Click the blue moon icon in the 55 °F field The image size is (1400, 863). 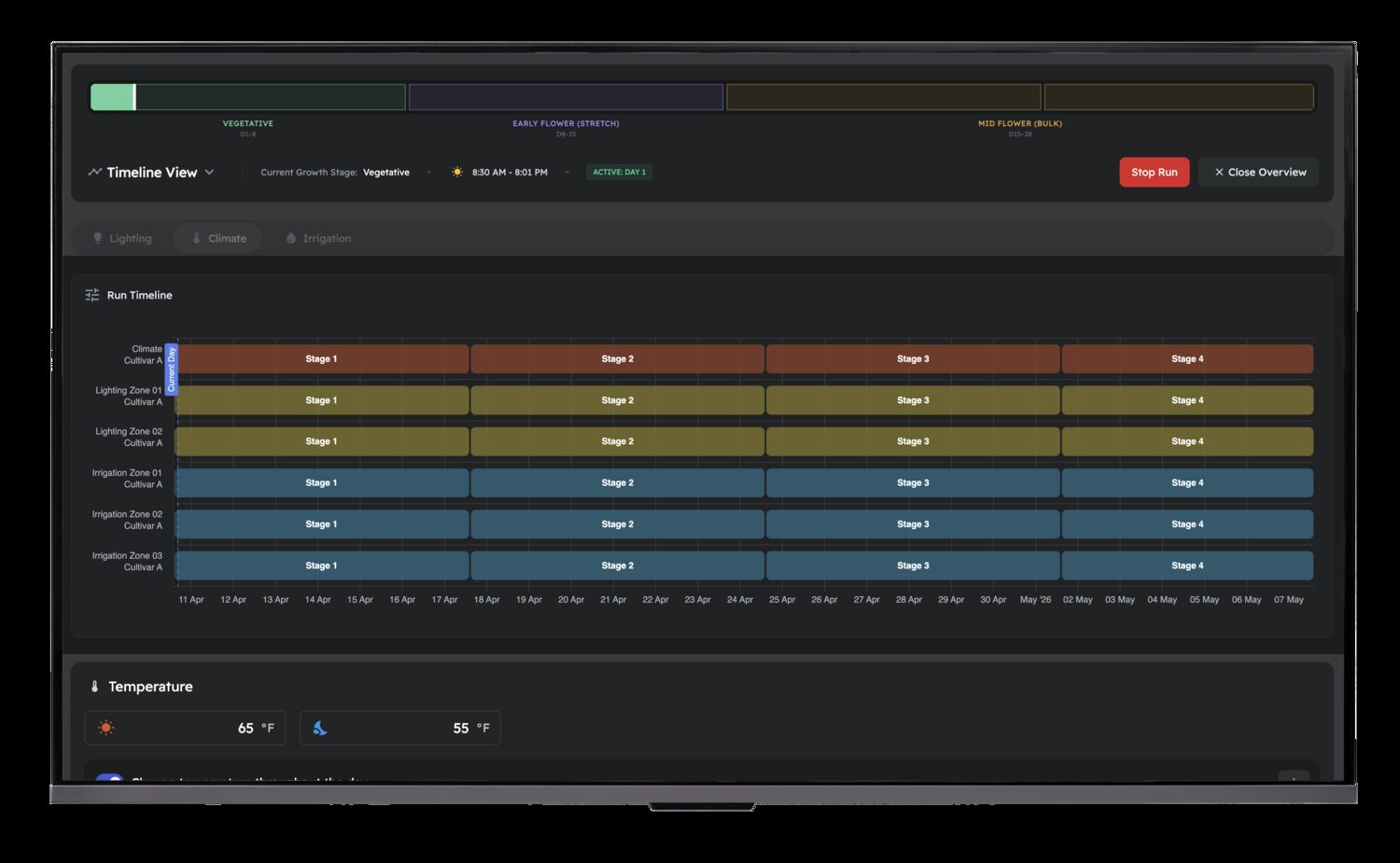(x=320, y=728)
